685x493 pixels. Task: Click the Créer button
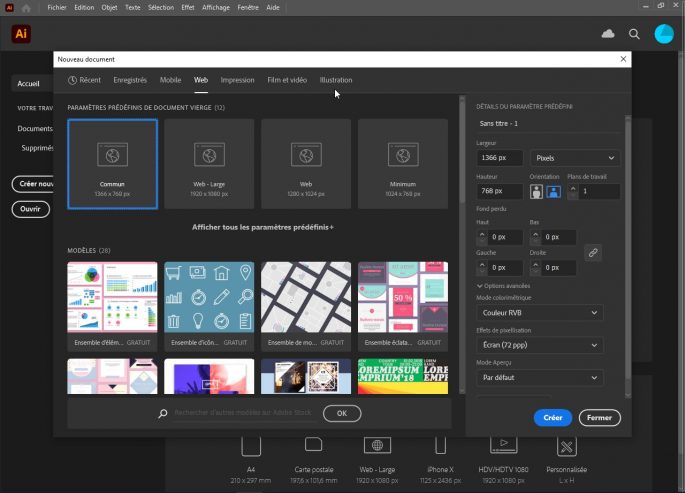tap(553, 417)
